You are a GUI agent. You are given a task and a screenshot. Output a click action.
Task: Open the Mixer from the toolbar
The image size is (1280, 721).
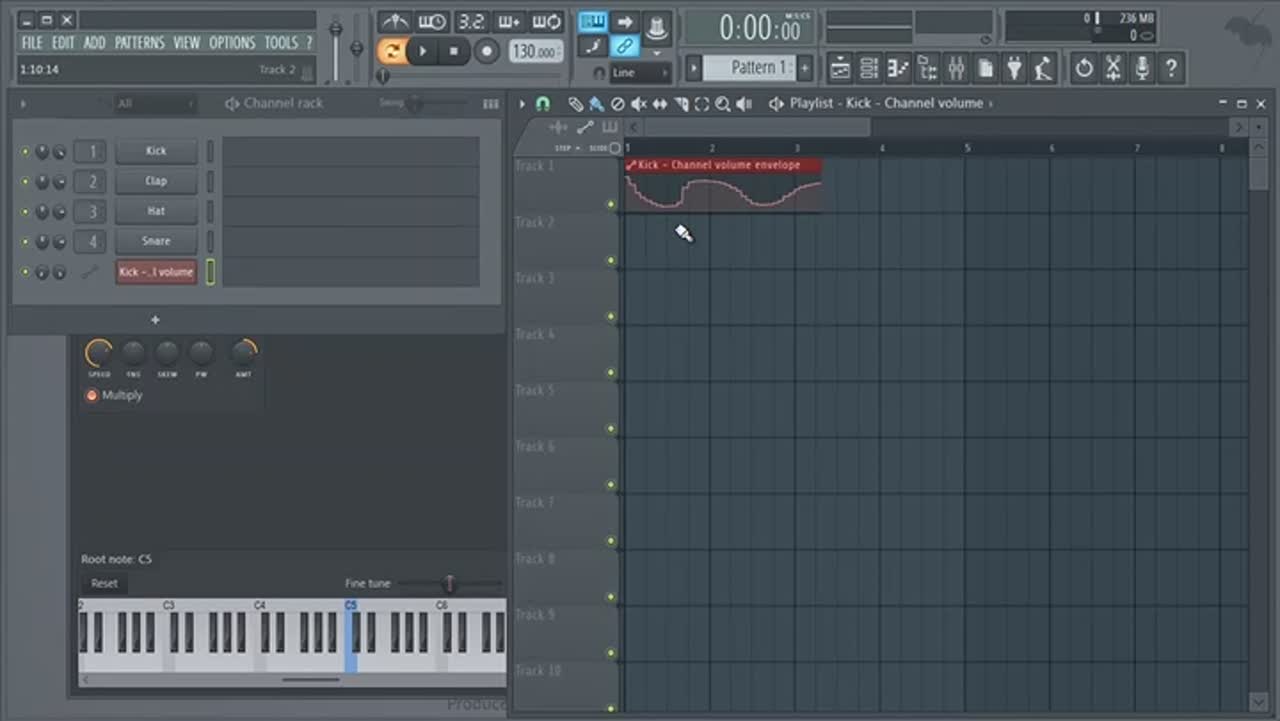coord(956,68)
